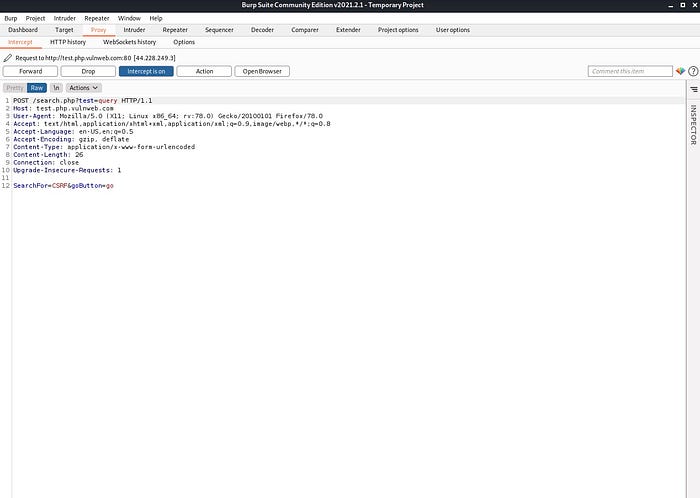The height and width of the screenshot is (498, 700).
Task: Select the Intercept sub-tab
Action: (20, 42)
